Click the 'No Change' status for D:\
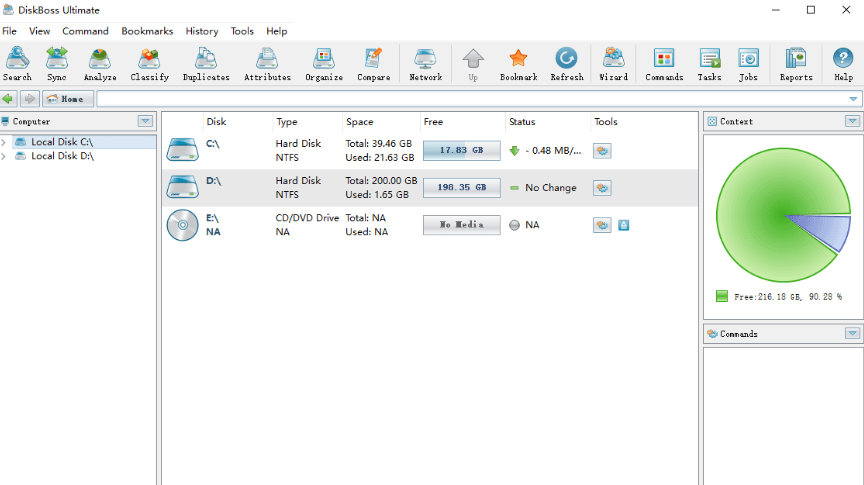 pos(550,188)
